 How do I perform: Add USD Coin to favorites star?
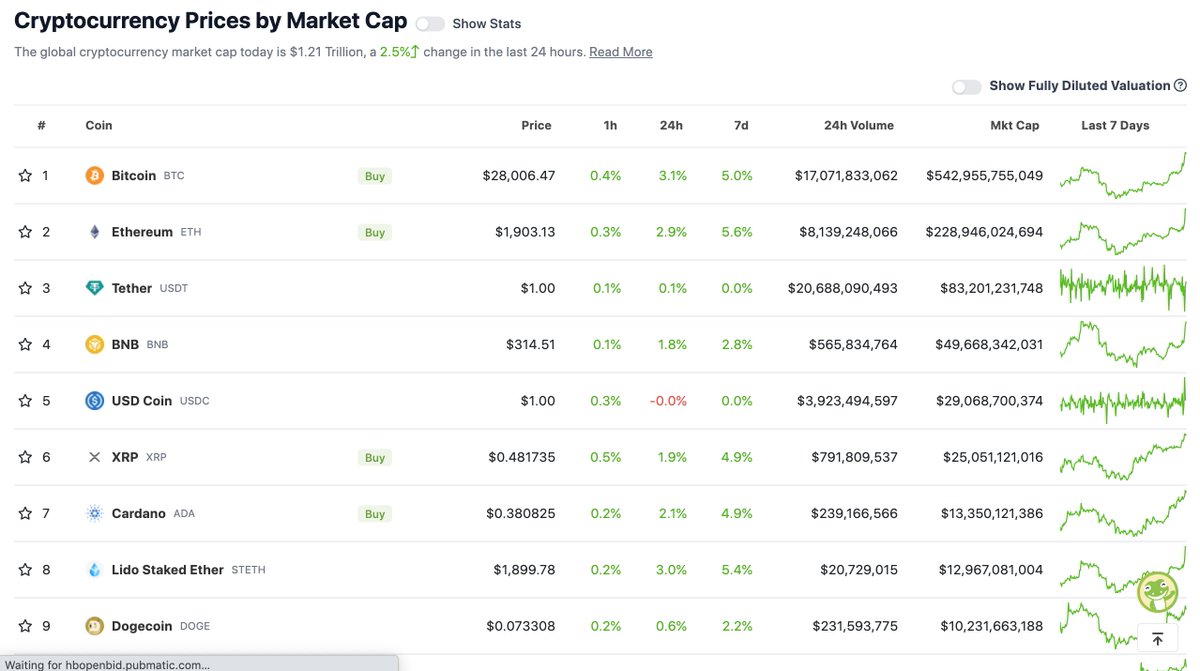(x=25, y=401)
